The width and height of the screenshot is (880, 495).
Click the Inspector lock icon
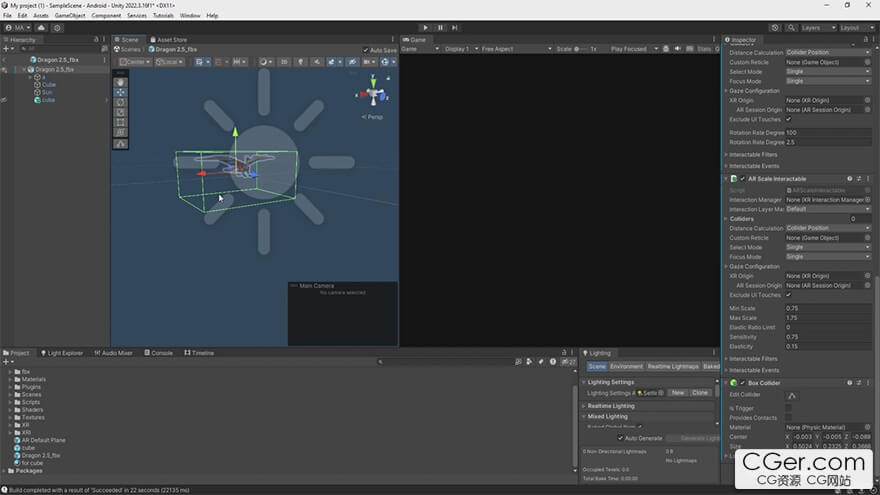(865, 39)
